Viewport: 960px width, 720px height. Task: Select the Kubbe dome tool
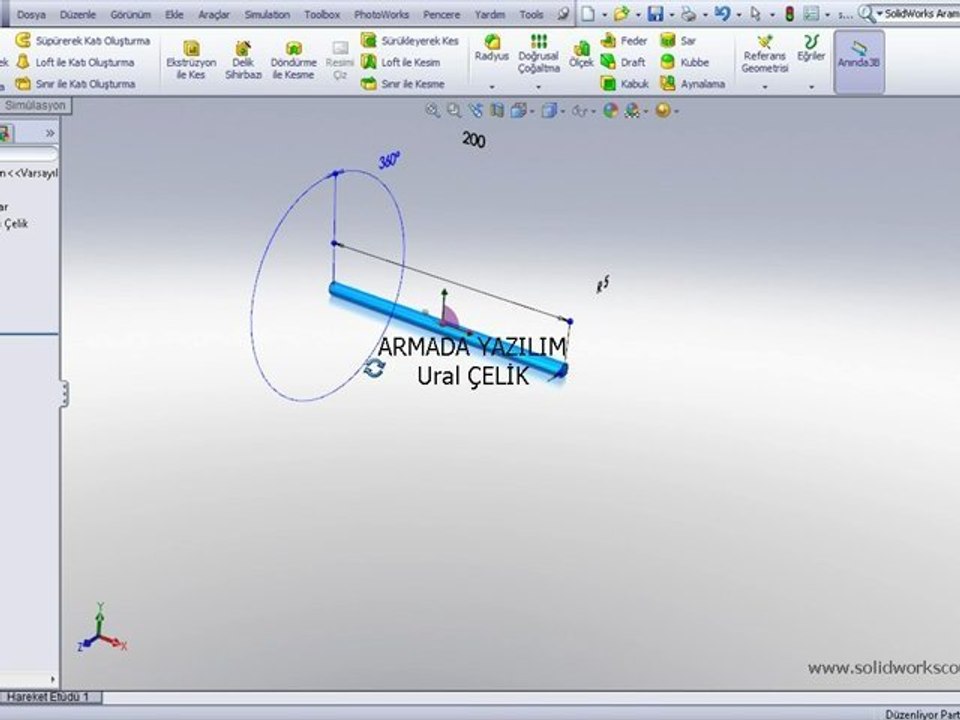684,62
